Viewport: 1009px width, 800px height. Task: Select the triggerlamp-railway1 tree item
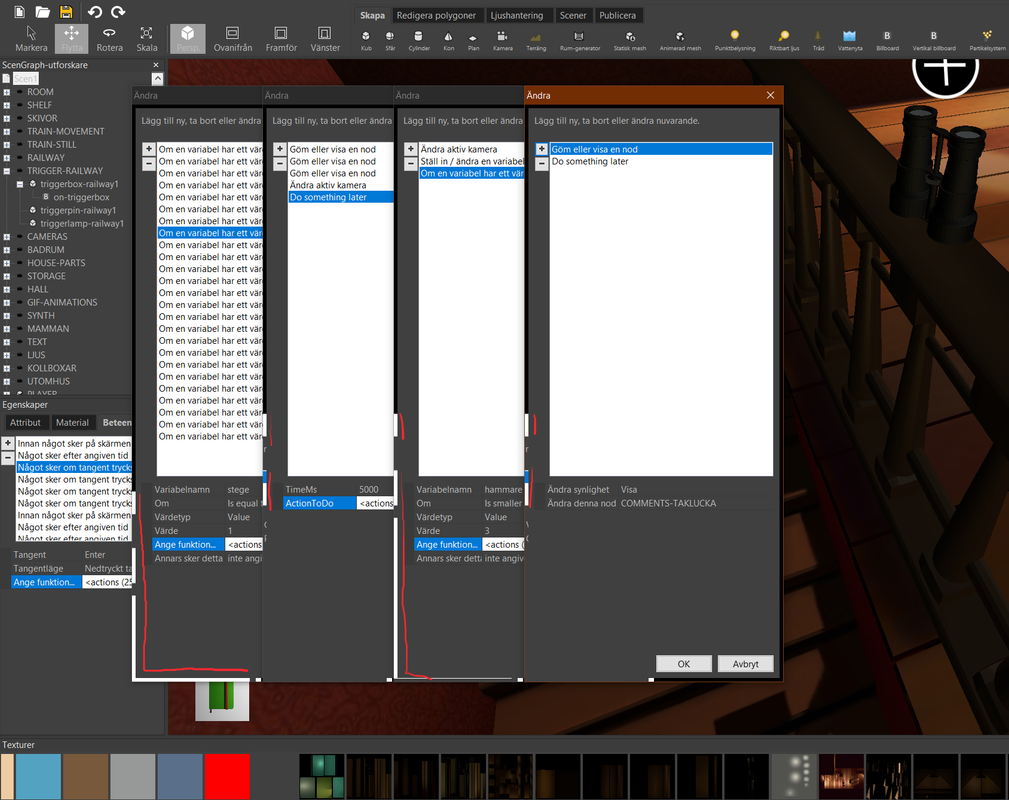click(x=82, y=224)
